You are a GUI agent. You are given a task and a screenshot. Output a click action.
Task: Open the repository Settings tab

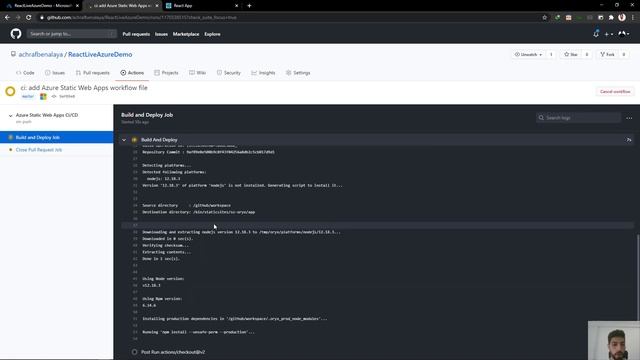pyautogui.click(x=298, y=73)
